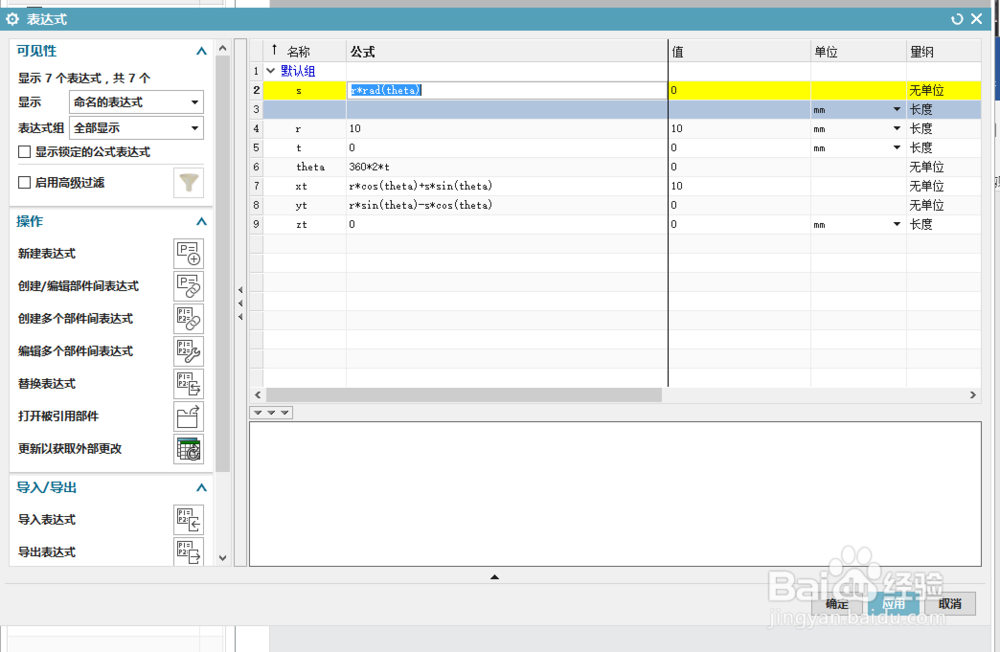Click the edit multiple interpart expressions icon
This screenshot has width=1000, height=652.
188,351
